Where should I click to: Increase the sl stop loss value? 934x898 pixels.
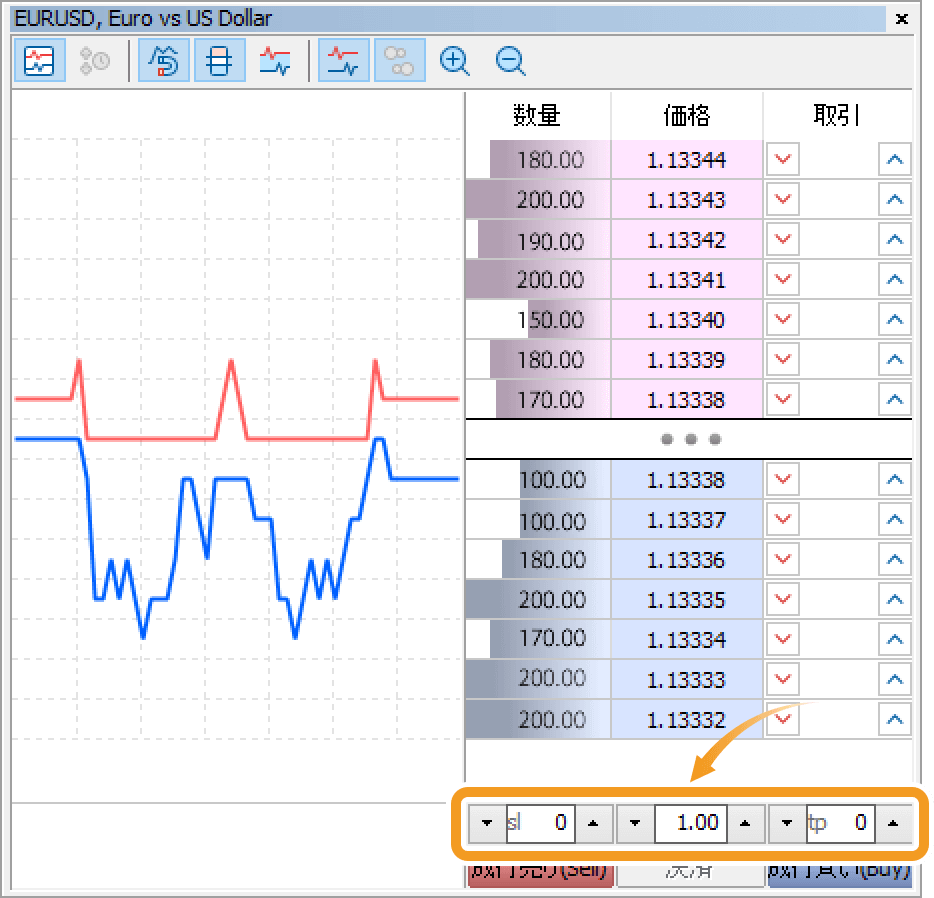pos(593,823)
